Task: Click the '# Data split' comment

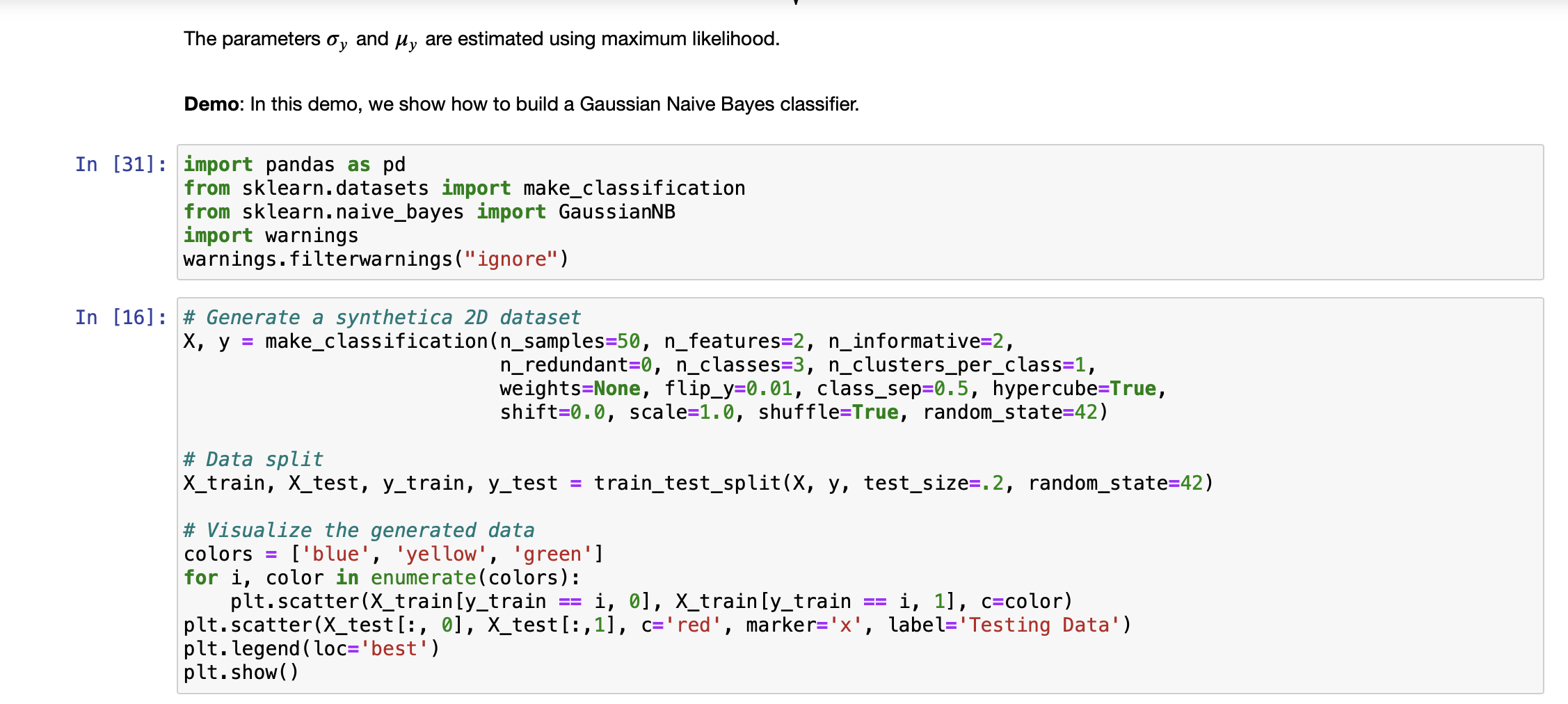Action: pyautogui.click(x=253, y=458)
